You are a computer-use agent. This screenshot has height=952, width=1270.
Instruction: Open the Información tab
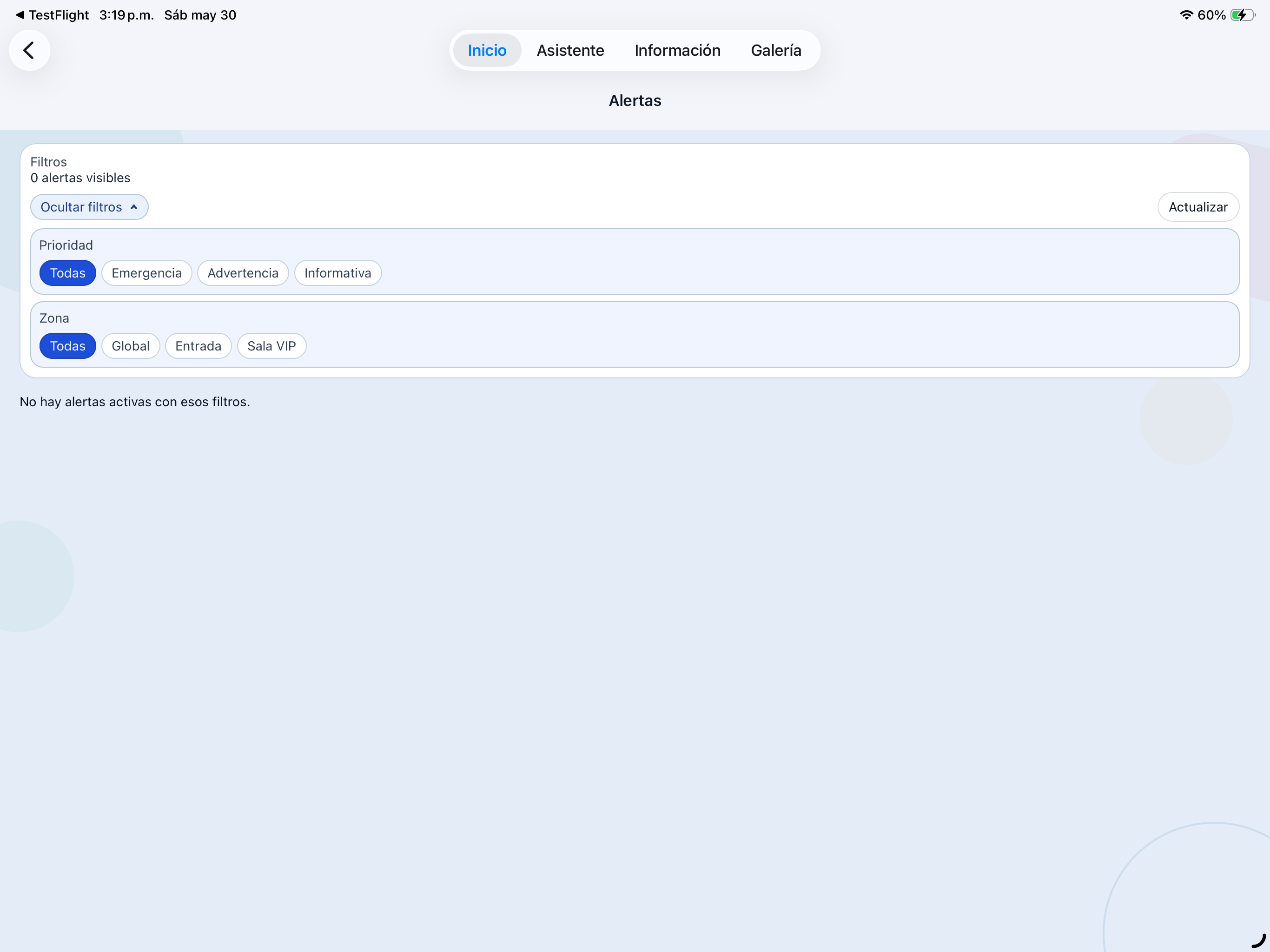point(677,51)
